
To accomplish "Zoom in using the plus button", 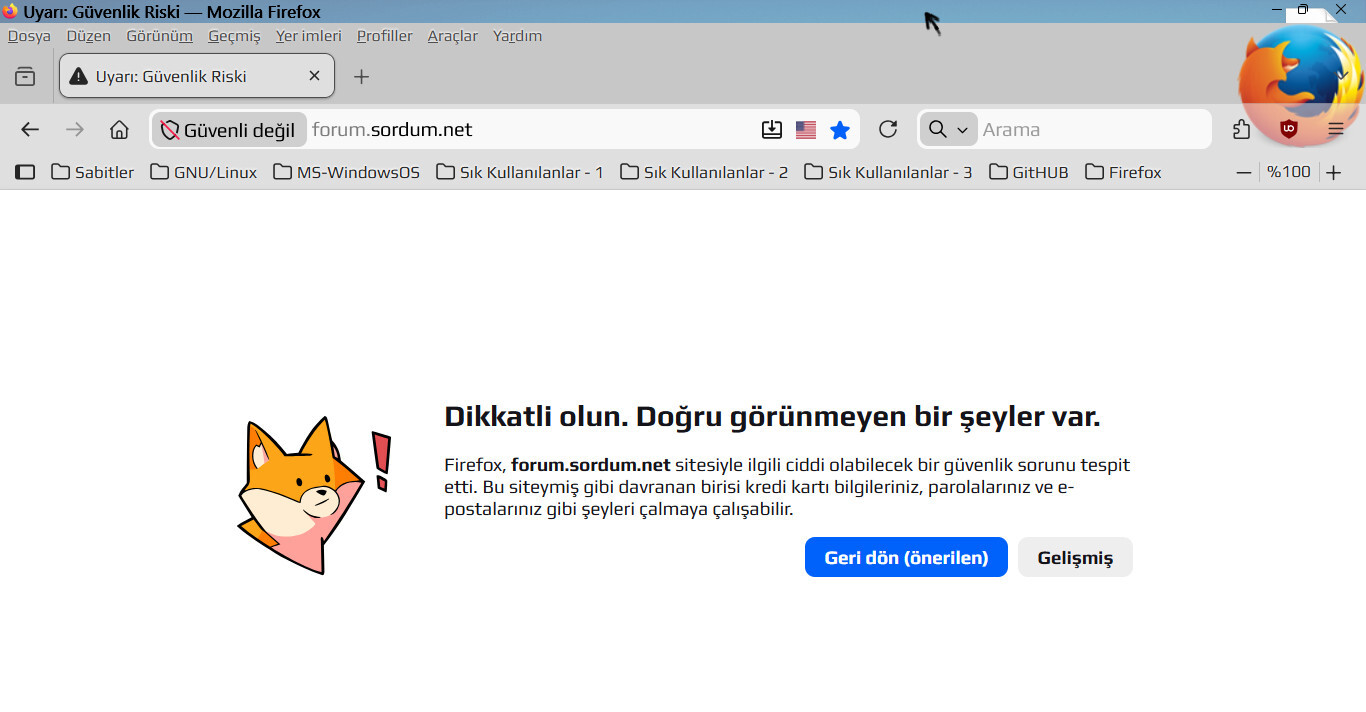I will (x=1334, y=172).
